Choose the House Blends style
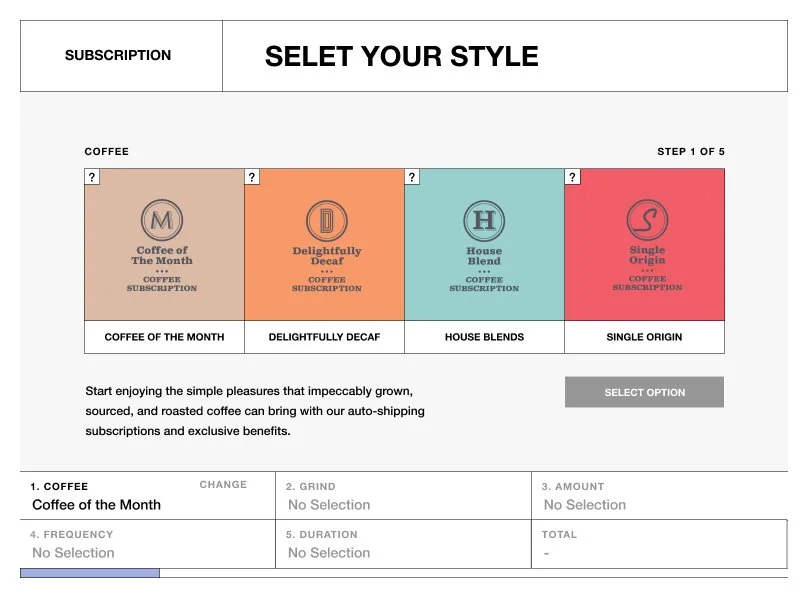808x598 pixels. (x=484, y=338)
